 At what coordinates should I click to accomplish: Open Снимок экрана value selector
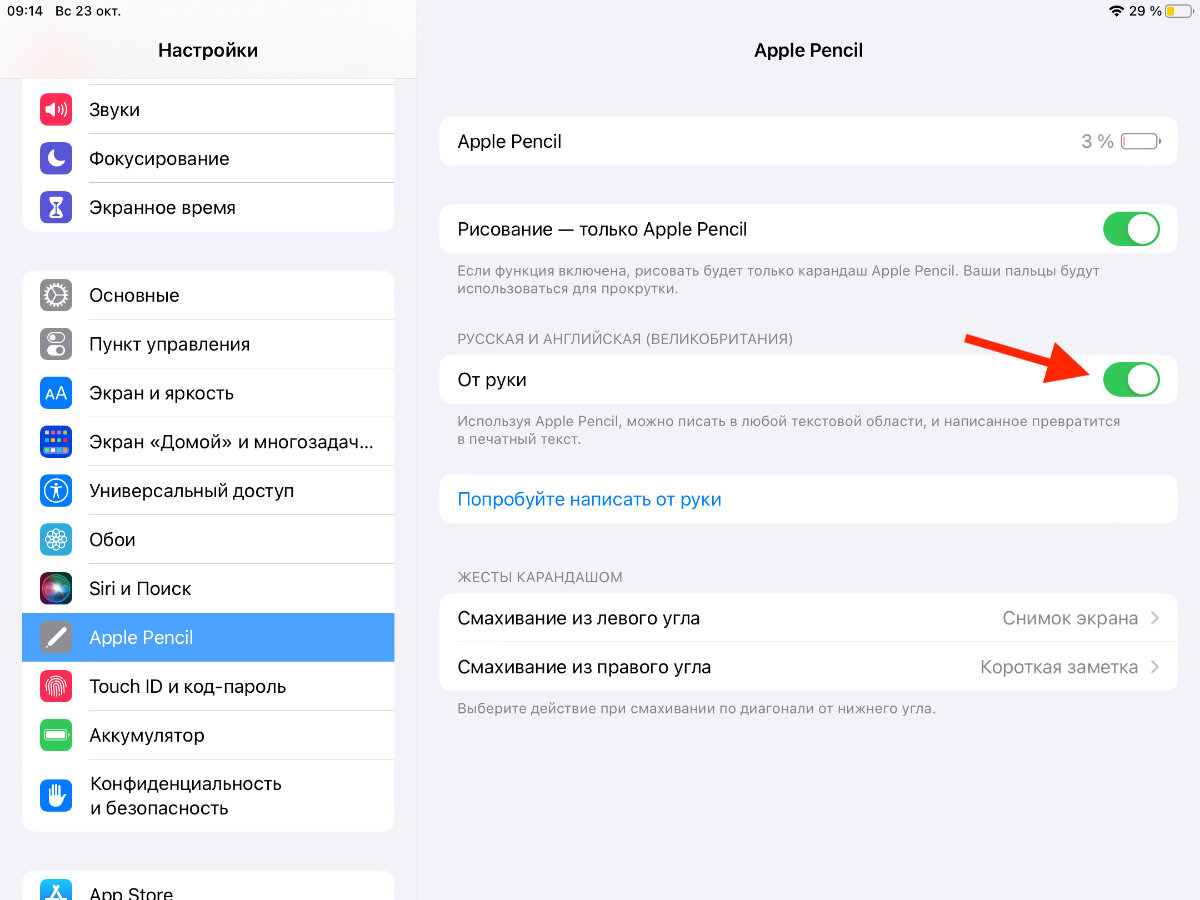(1070, 618)
